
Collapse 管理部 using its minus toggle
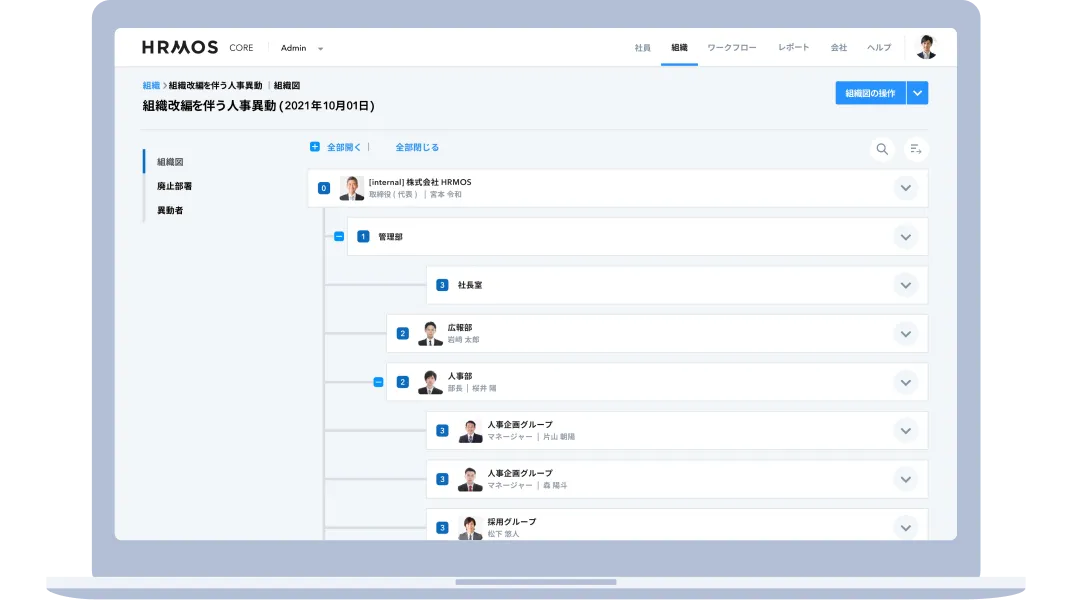coord(338,236)
